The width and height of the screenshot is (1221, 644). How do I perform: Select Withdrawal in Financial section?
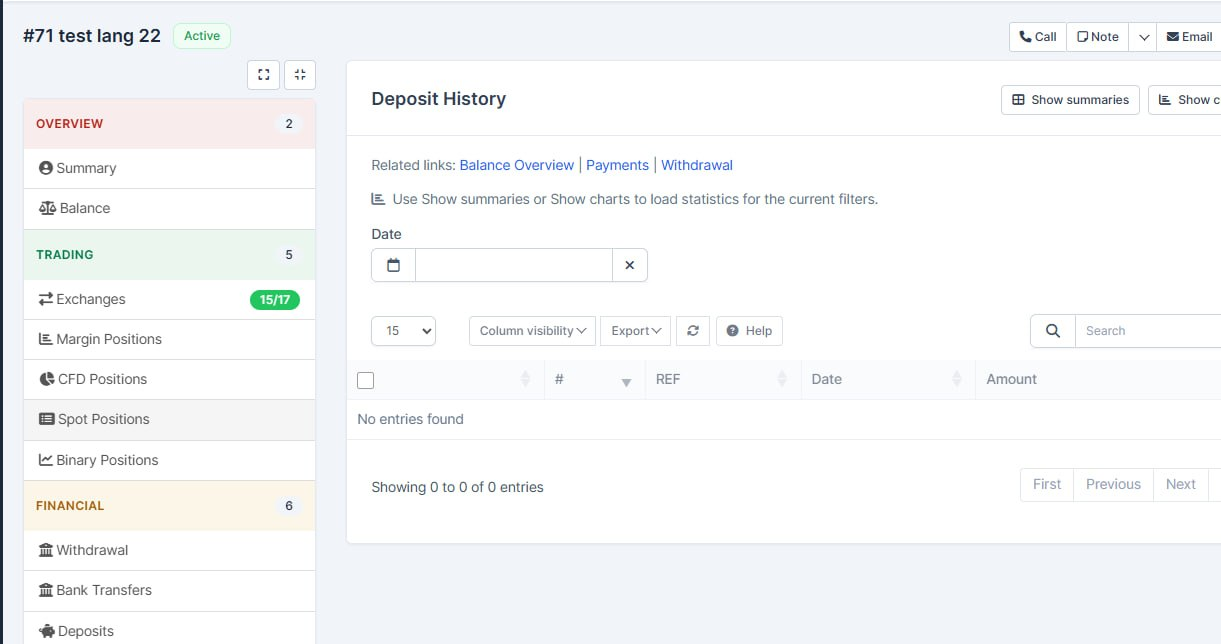pyautogui.click(x=169, y=550)
